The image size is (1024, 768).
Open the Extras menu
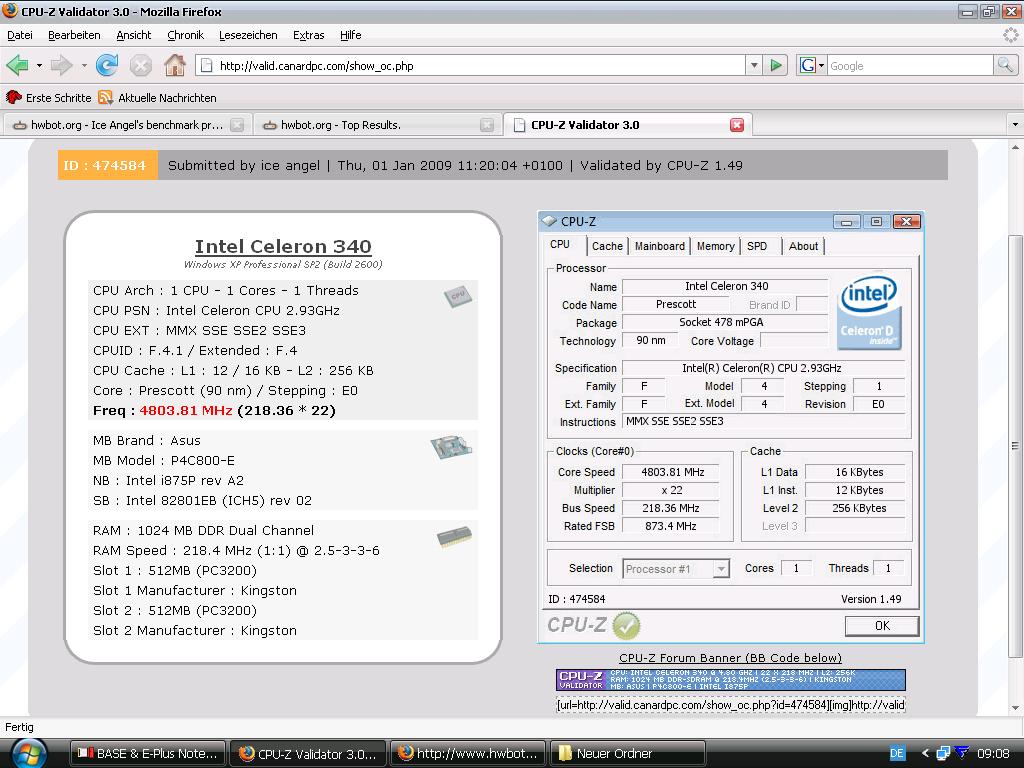click(308, 35)
